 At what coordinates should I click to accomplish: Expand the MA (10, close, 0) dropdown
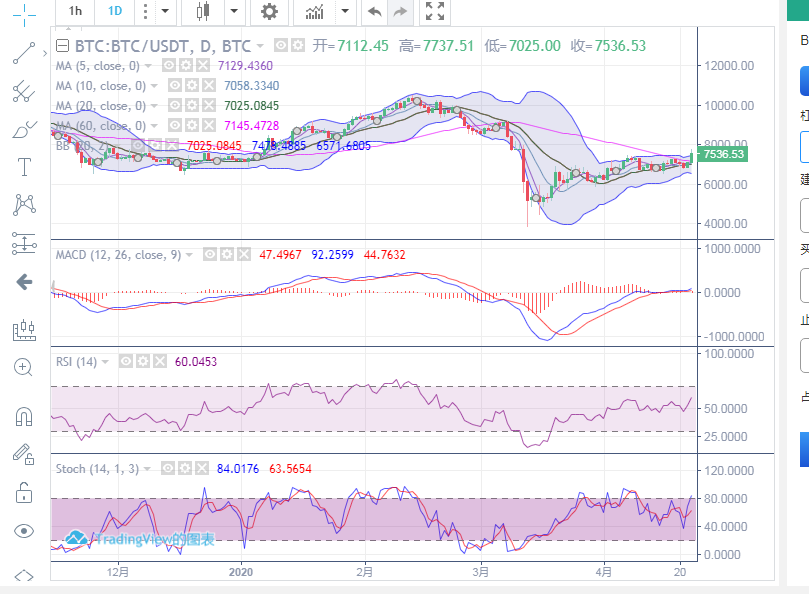point(154,86)
